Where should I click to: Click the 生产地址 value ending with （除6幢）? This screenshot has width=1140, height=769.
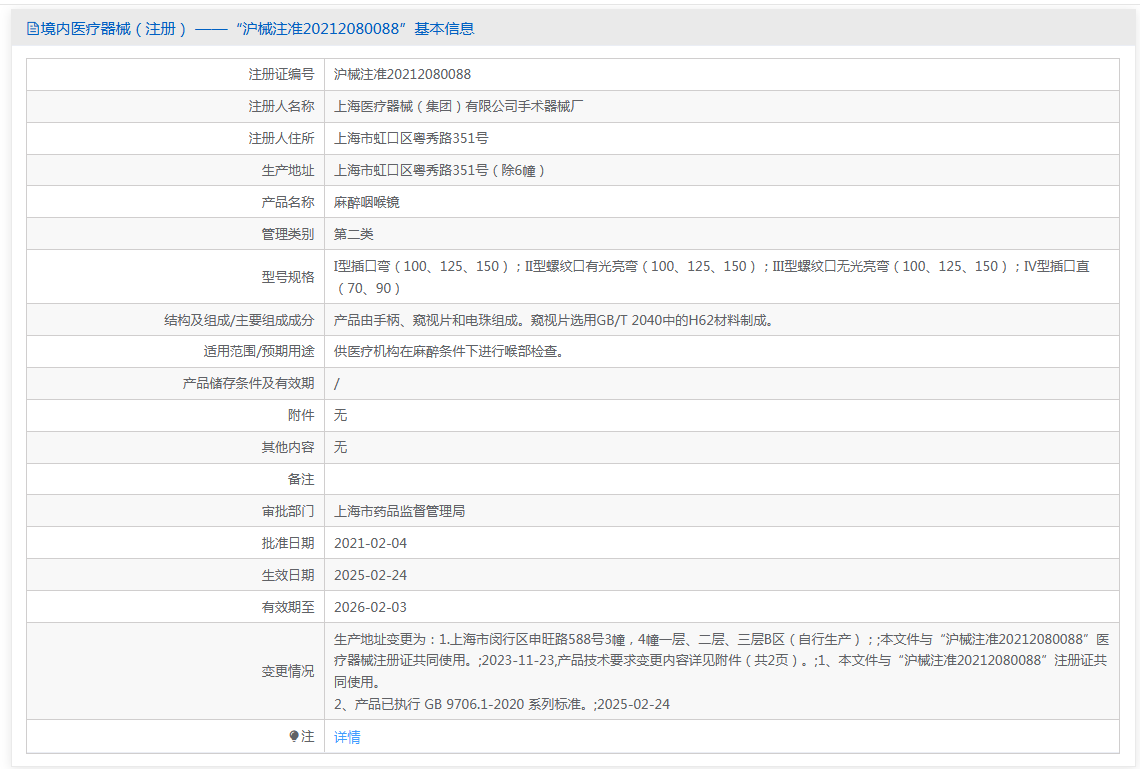pos(441,170)
